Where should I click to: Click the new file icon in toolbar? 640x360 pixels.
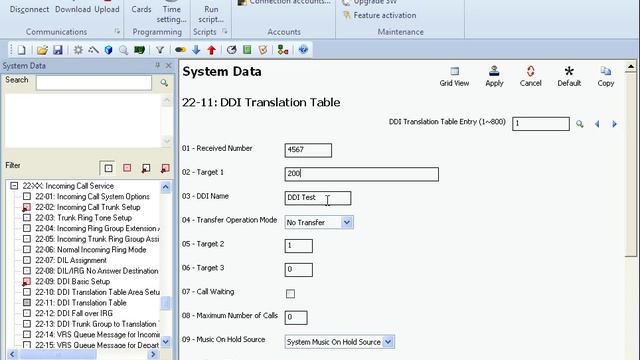(21, 50)
